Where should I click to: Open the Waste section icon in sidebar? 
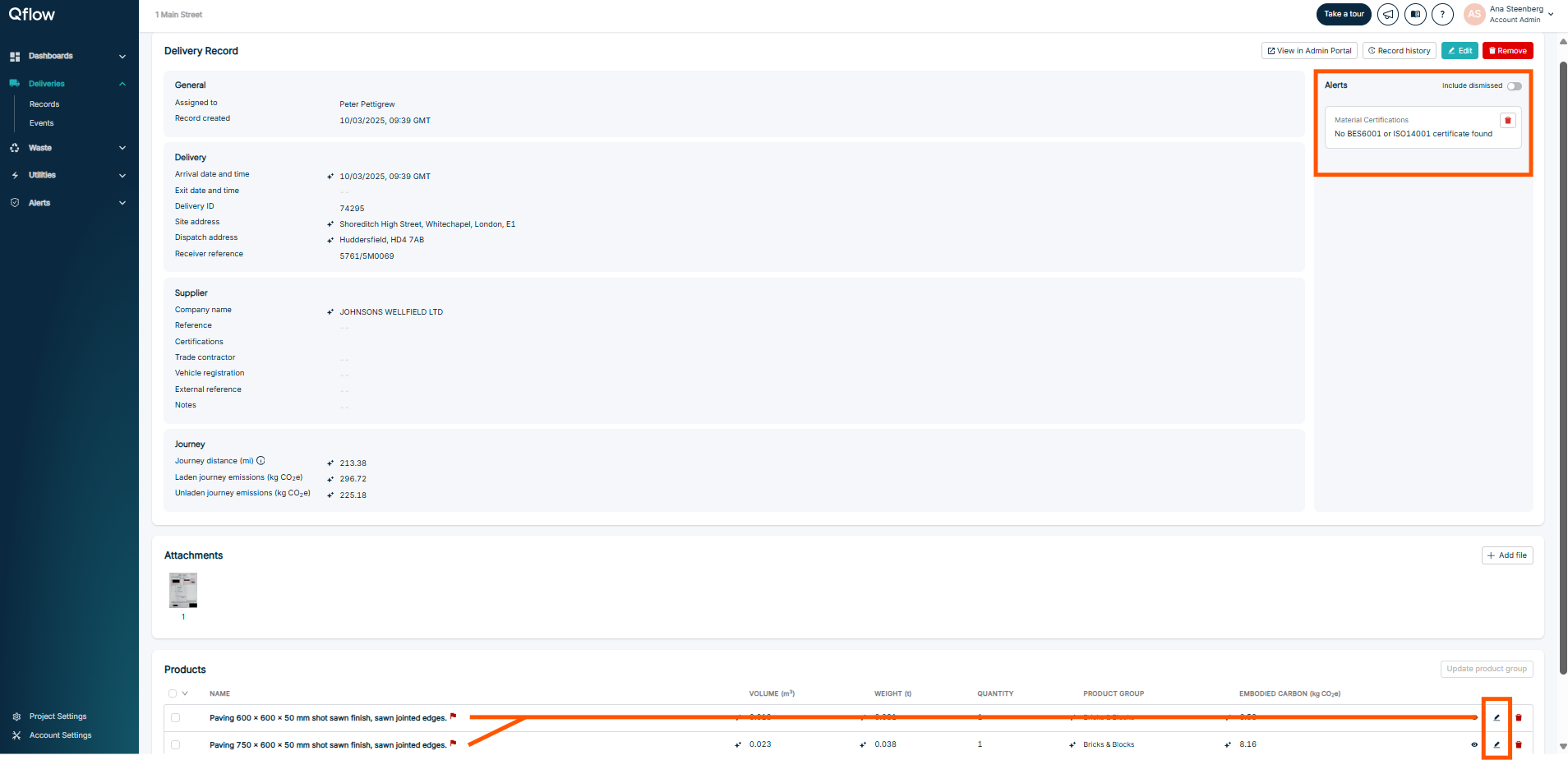coord(15,148)
